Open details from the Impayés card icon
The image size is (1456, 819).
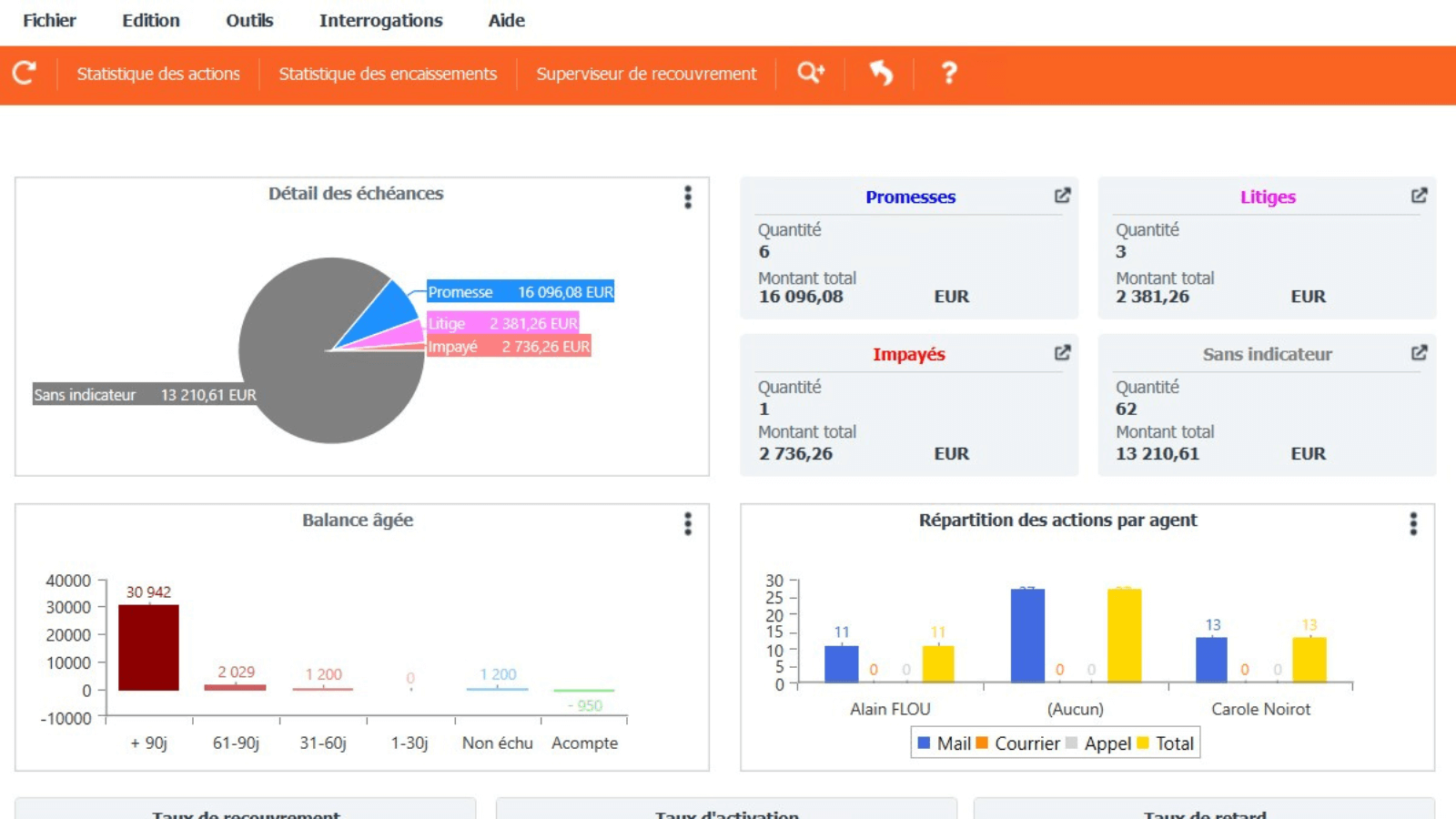[x=1061, y=352]
